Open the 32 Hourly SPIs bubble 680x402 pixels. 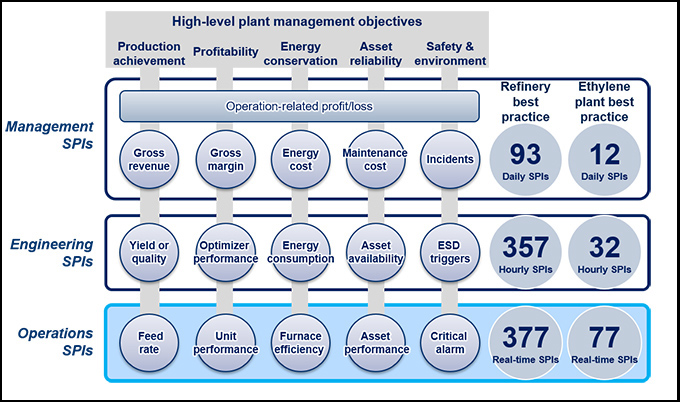[604, 252]
